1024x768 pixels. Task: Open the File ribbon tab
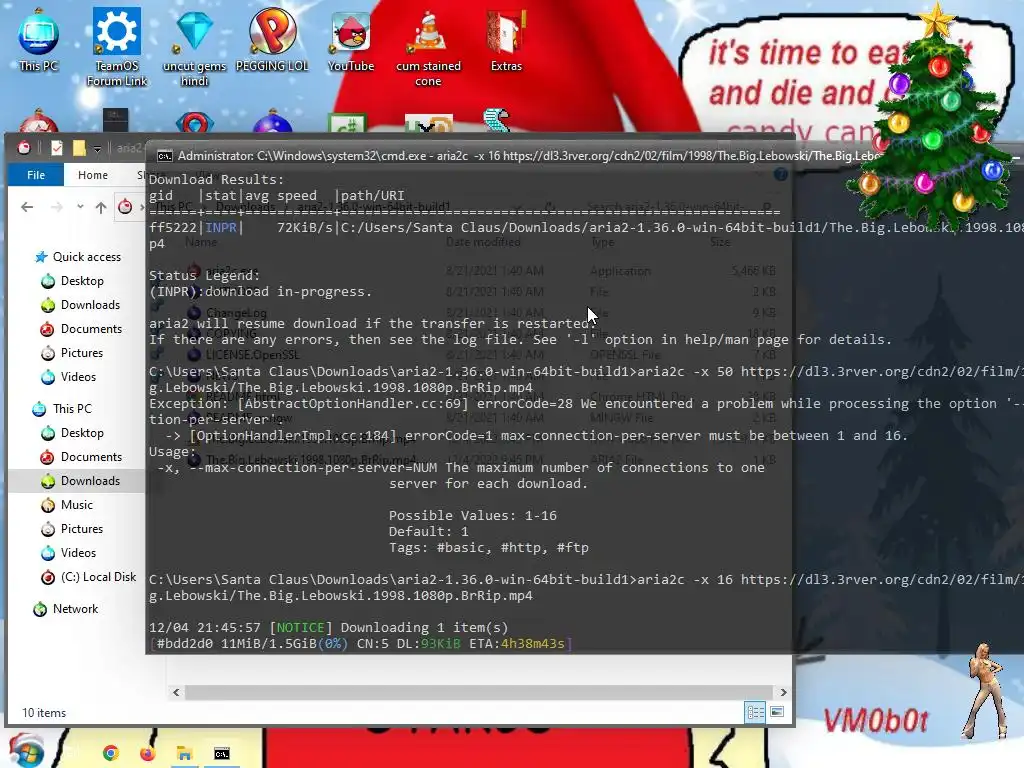36,175
